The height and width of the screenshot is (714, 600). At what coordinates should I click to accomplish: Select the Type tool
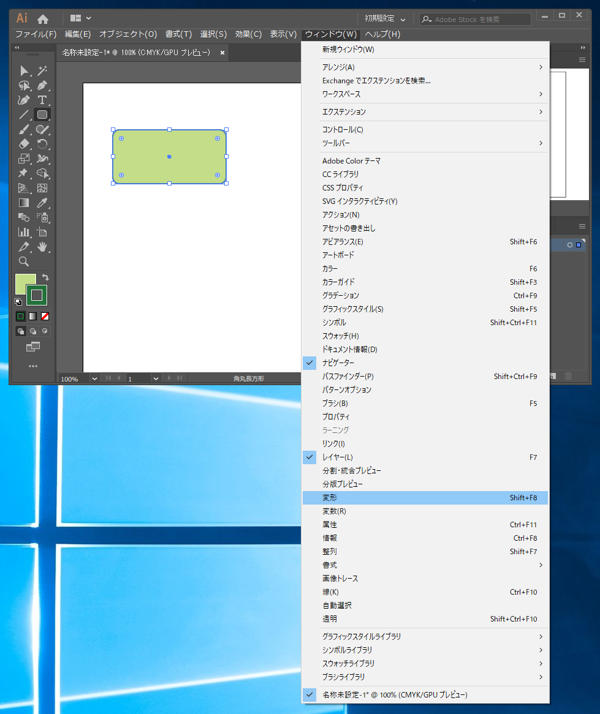[x=42, y=100]
